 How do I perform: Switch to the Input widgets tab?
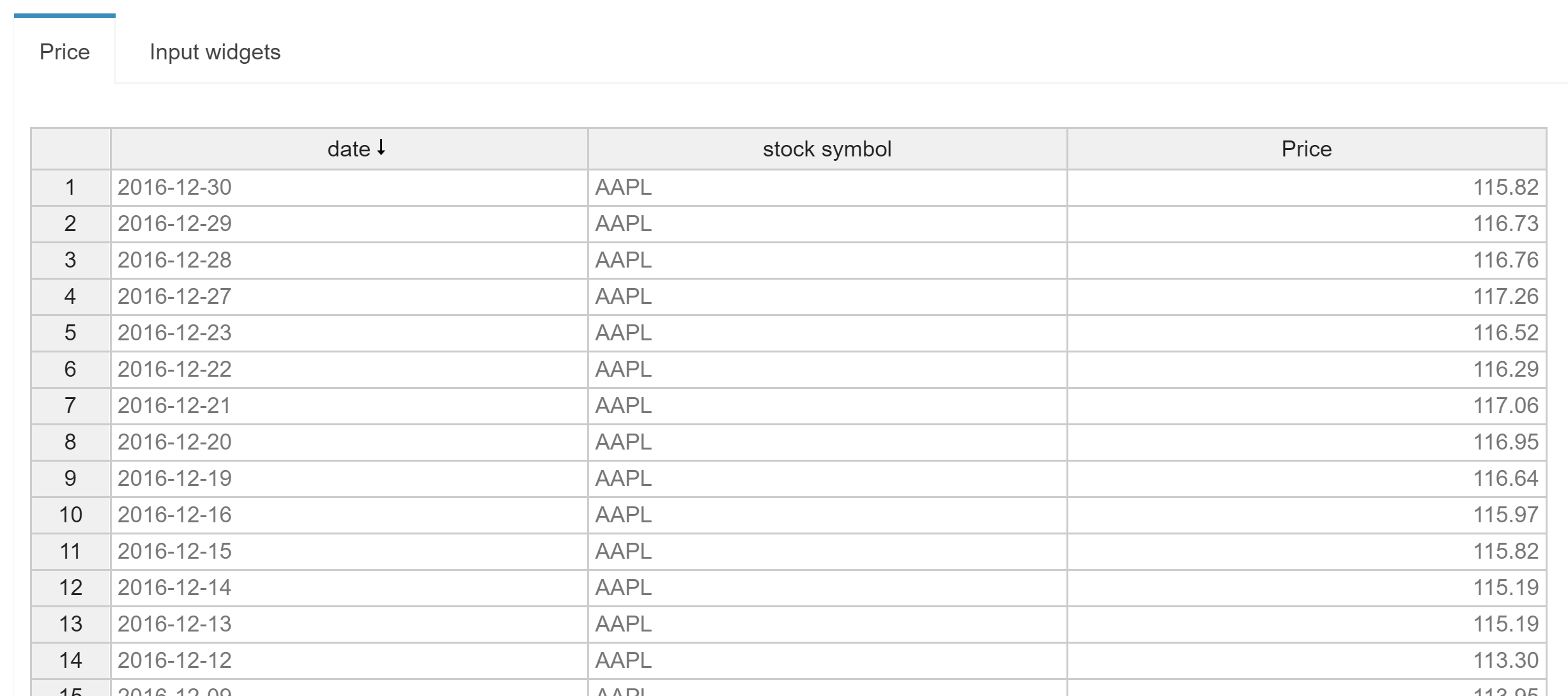(x=215, y=52)
